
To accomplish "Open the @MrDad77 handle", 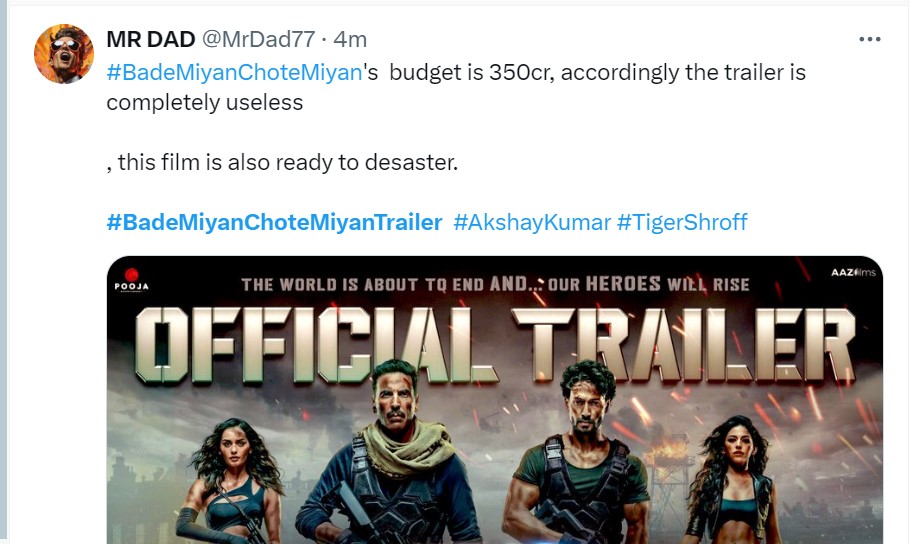I will [x=258, y=39].
